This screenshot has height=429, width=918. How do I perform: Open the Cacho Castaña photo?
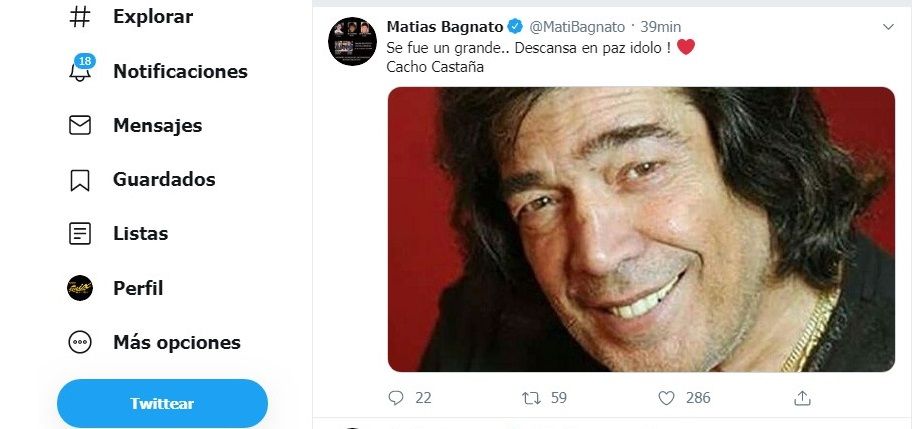point(640,229)
